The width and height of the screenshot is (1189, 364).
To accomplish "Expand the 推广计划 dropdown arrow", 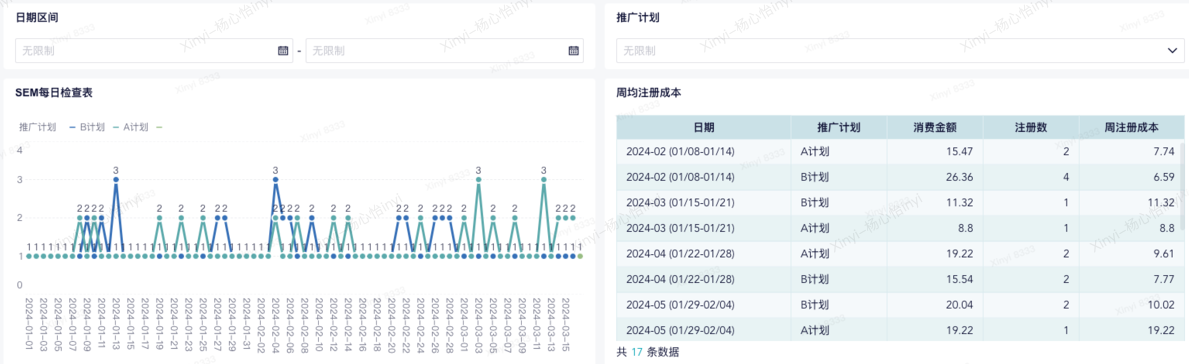I will coord(1172,51).
